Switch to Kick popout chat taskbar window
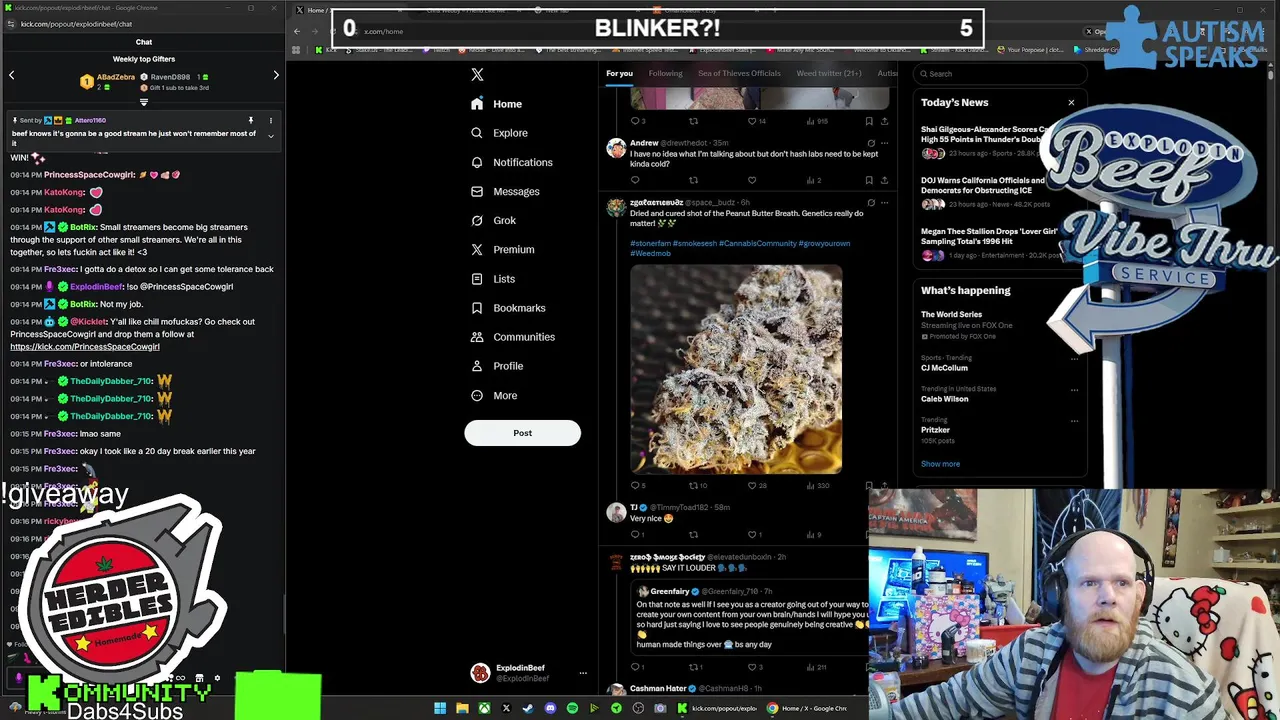Viewport: 1280px width, 720px height. point(717,708)
